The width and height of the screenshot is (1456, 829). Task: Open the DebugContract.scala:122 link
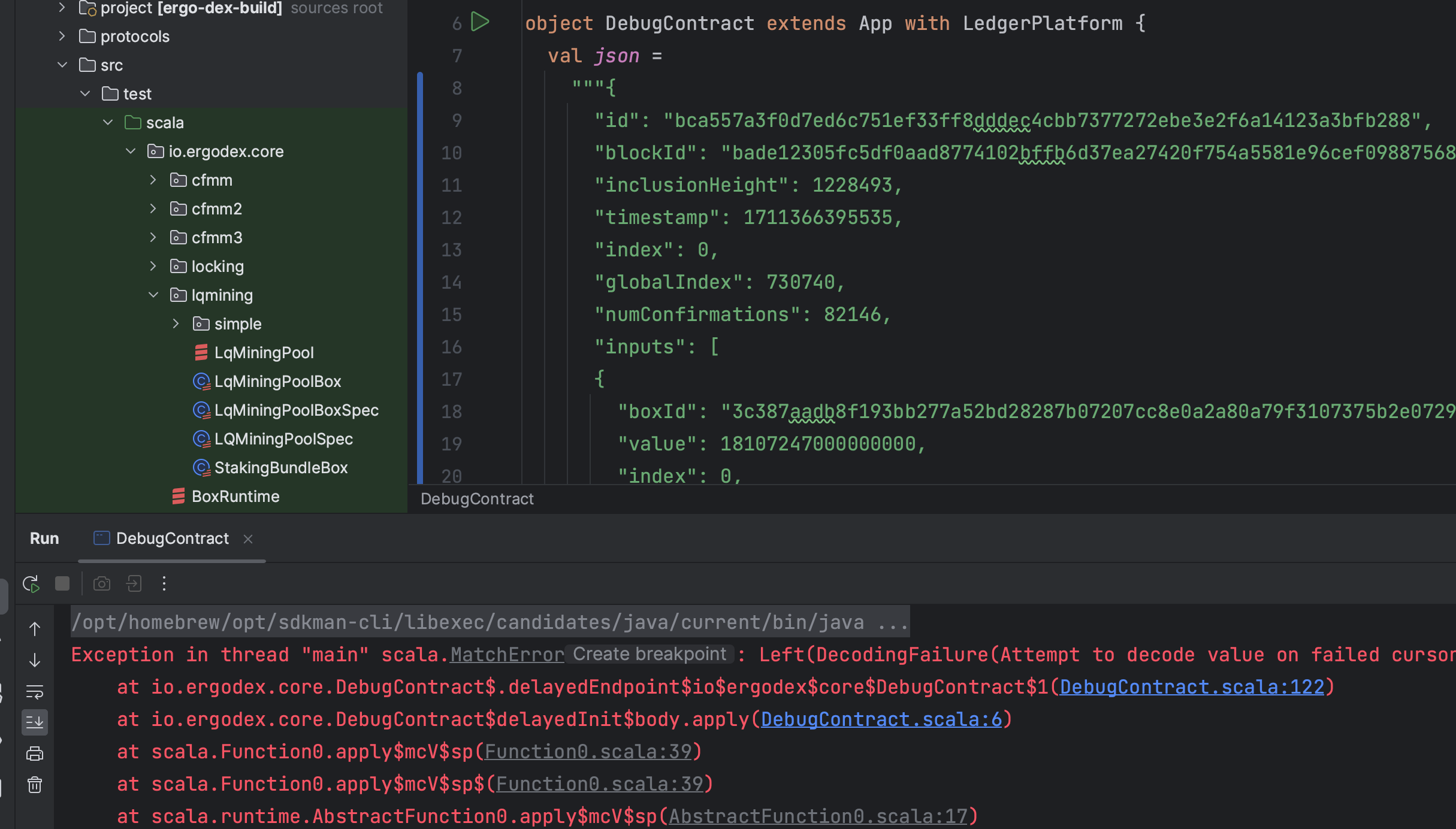1192,686
